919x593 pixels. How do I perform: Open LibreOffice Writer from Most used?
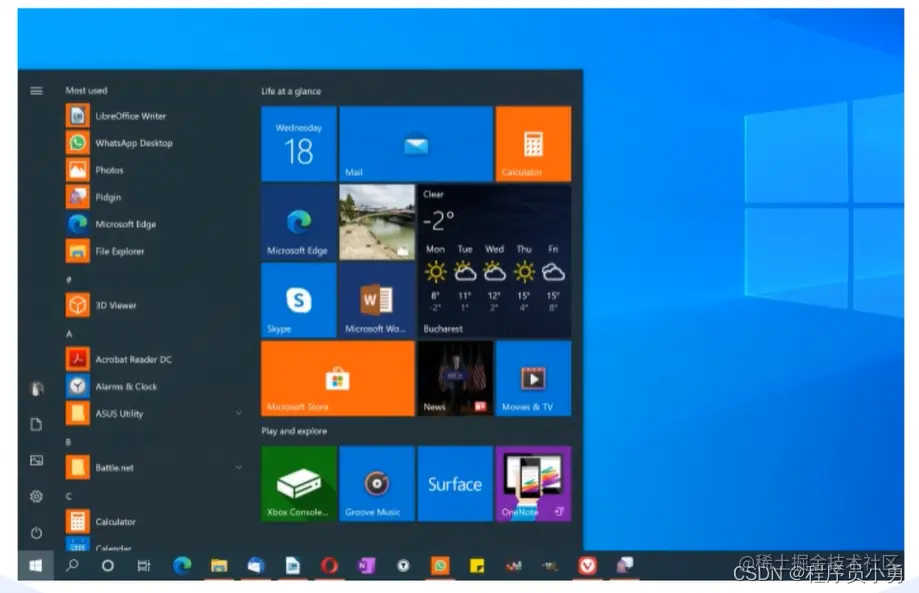pos(154,116)
